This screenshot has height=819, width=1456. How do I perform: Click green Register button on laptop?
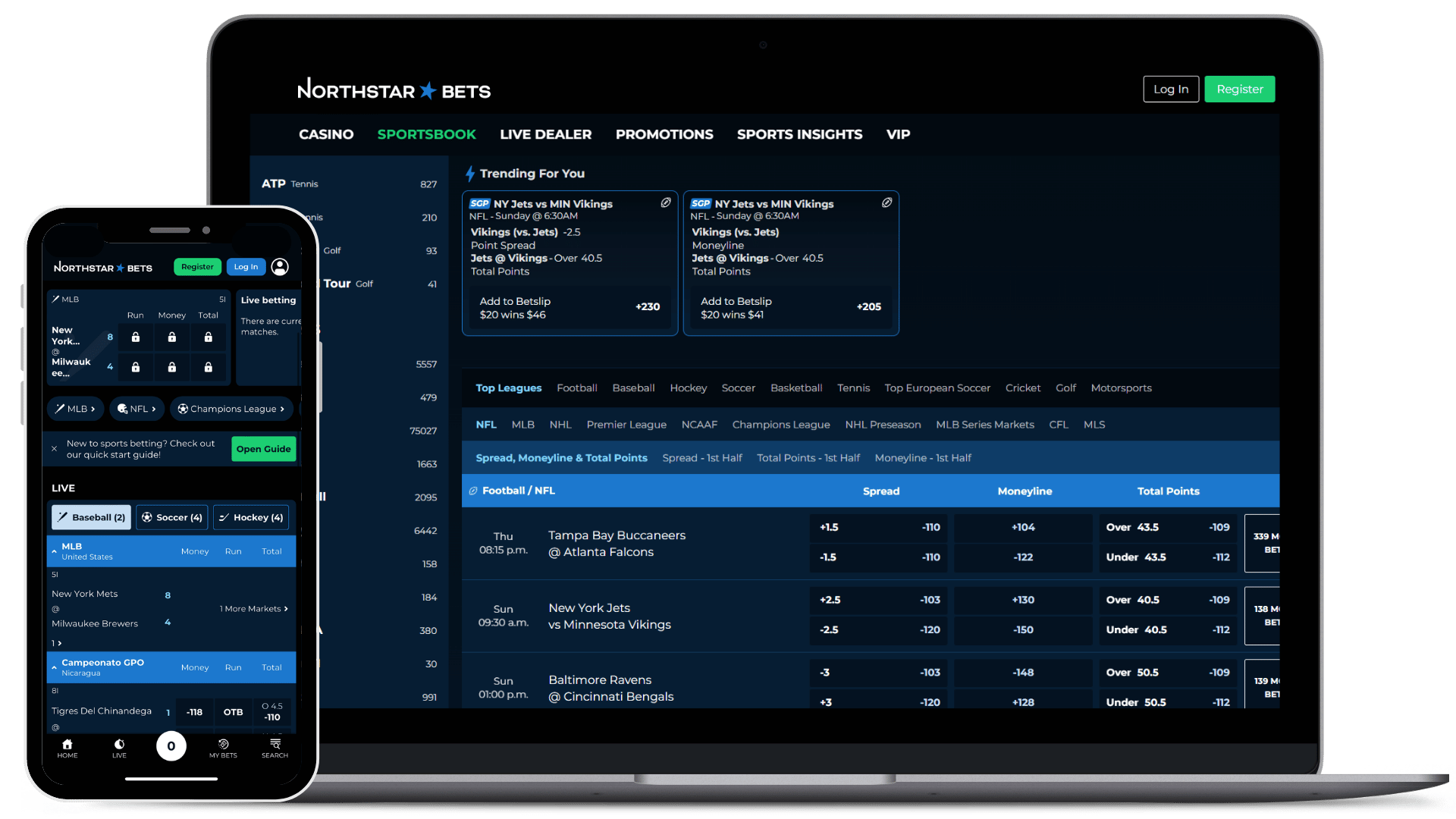(1240, 89)
